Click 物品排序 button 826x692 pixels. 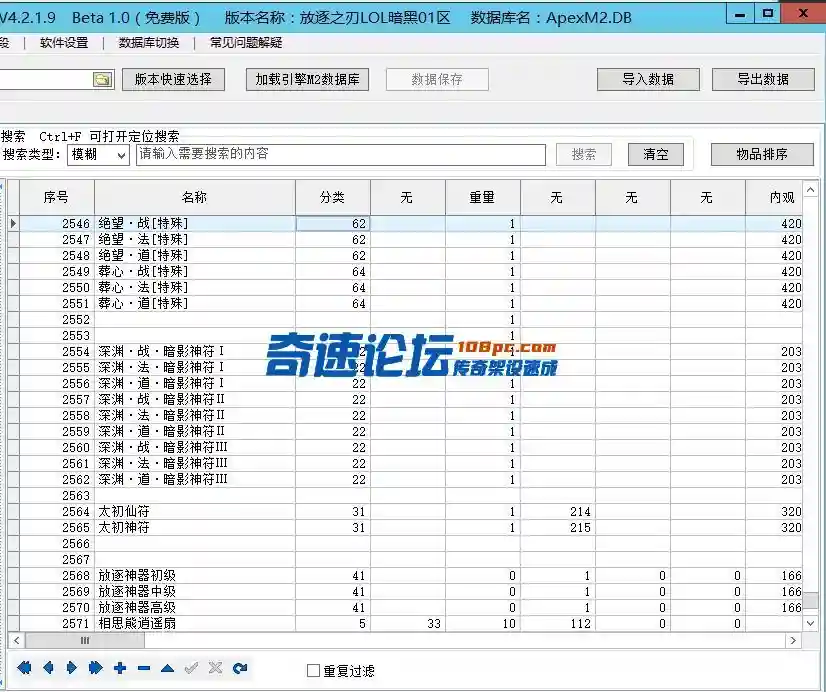tap(762, 154)
